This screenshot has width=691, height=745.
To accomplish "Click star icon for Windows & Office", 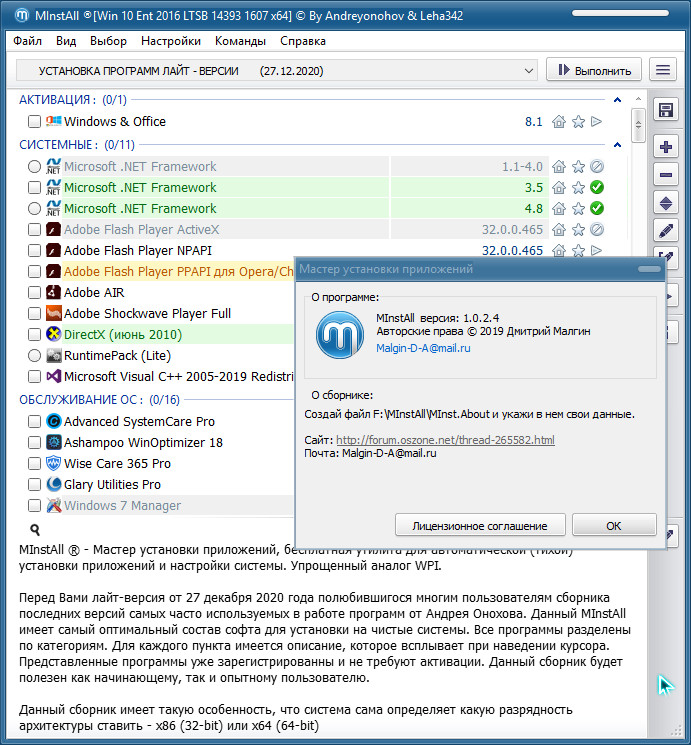I will pyautogui.click(x=578, y=122).
